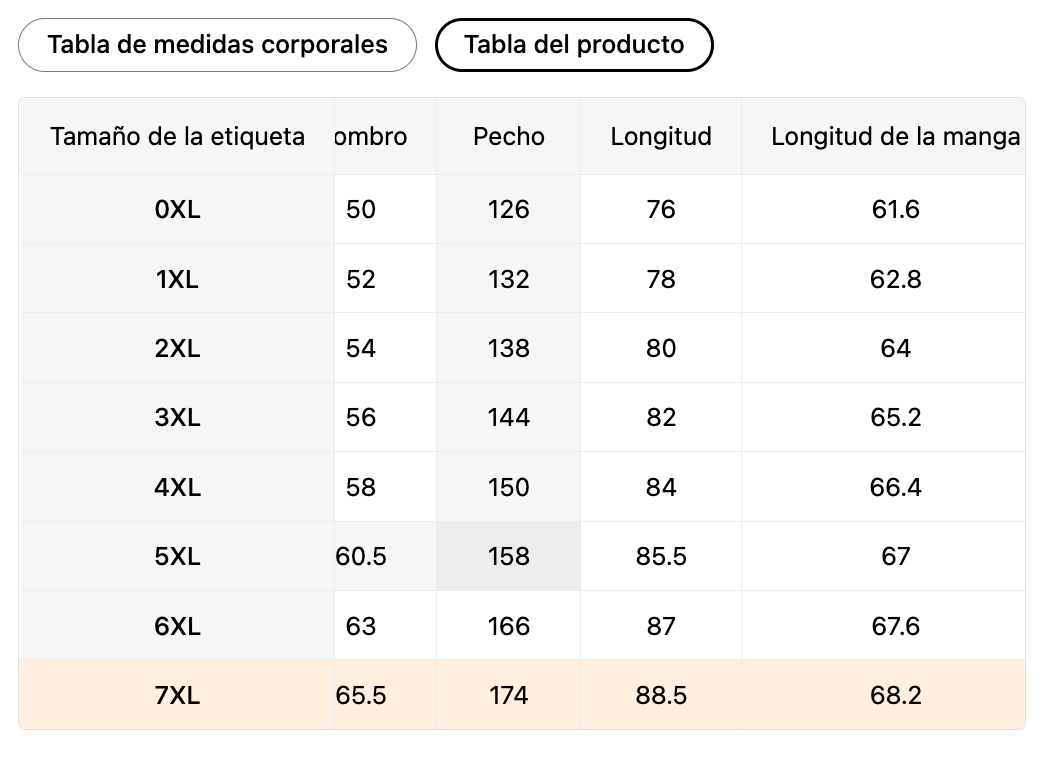Click the 85.5 length value cell
1050x764 pixels.
point(661,556)
